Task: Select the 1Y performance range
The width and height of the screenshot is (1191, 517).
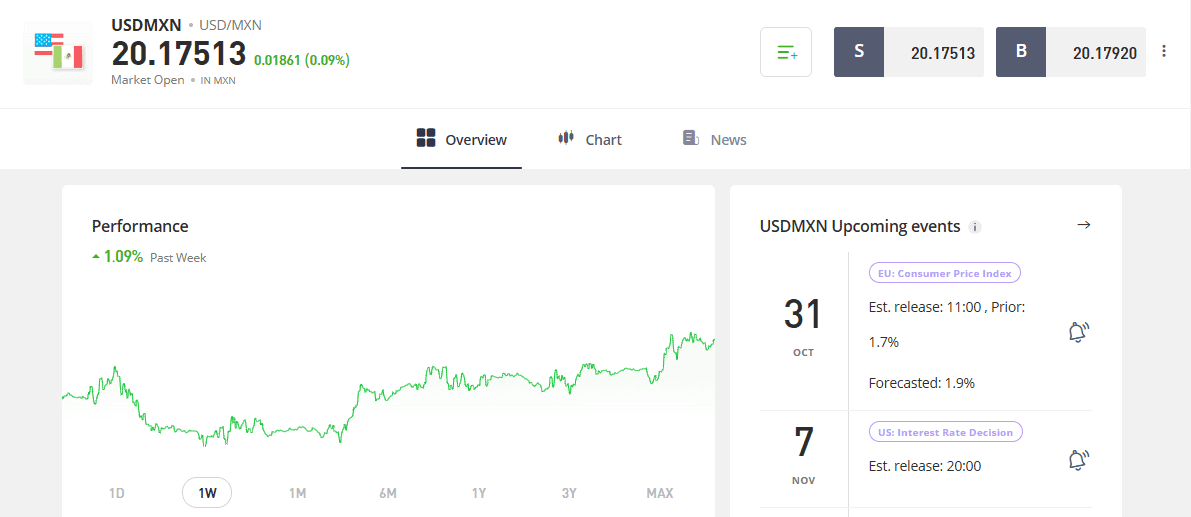Action: click(x=479, y=493)
